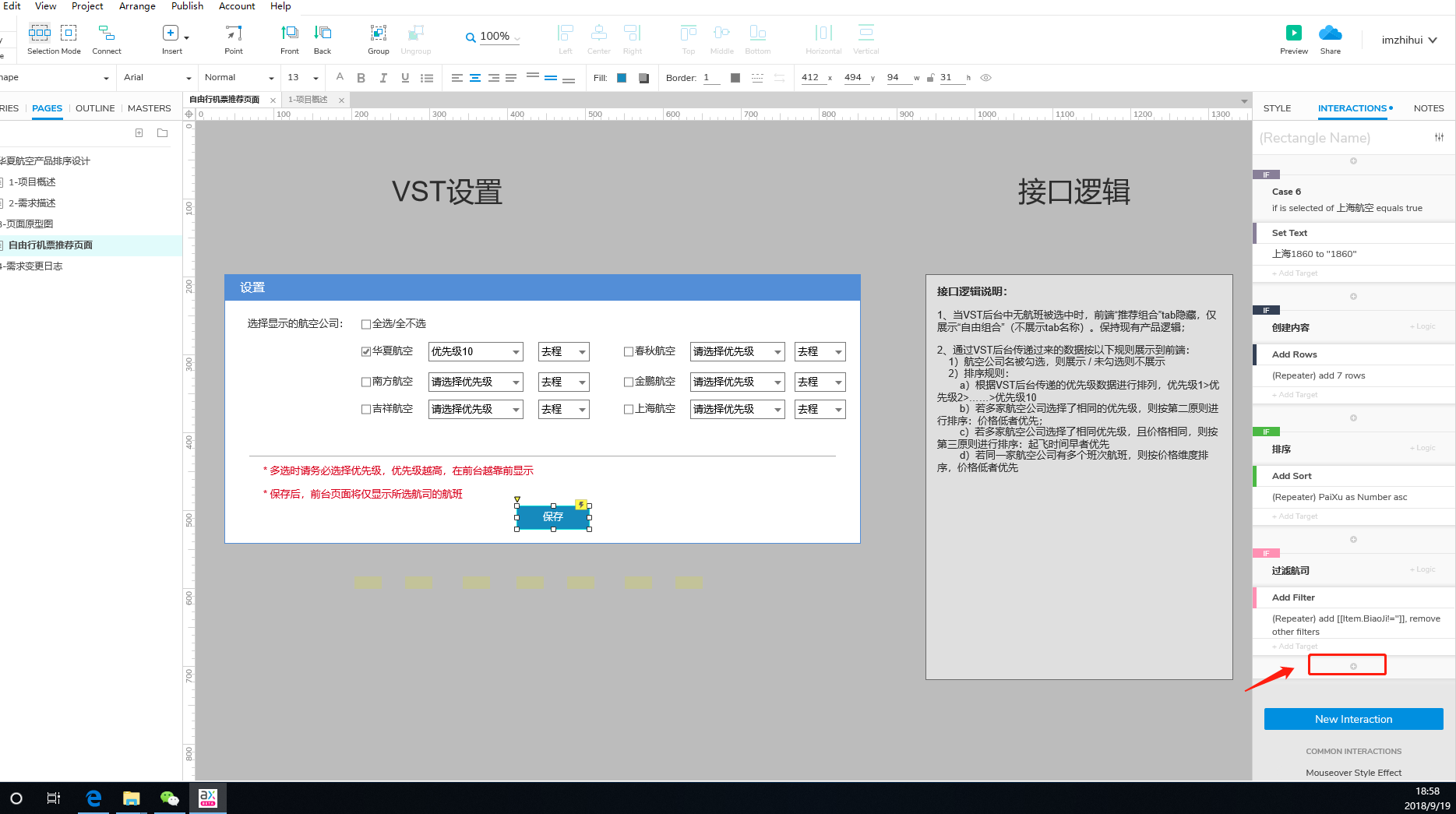The width and height of the screenshot is (1456, 814).
Task: Click the Group objects icon
Action: tap(378, 33)
